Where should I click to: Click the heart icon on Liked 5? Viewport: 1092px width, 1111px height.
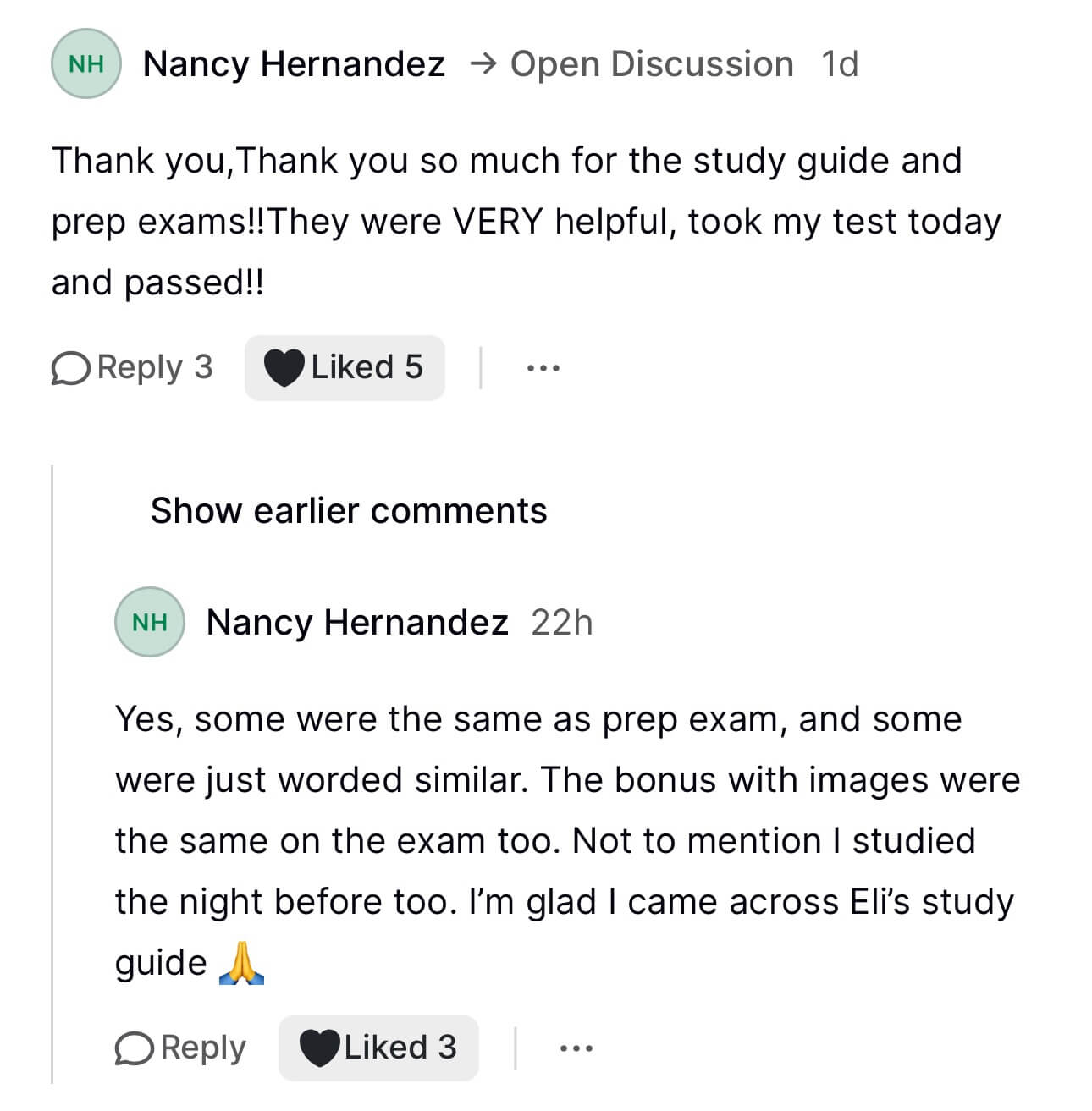[284, 368]
